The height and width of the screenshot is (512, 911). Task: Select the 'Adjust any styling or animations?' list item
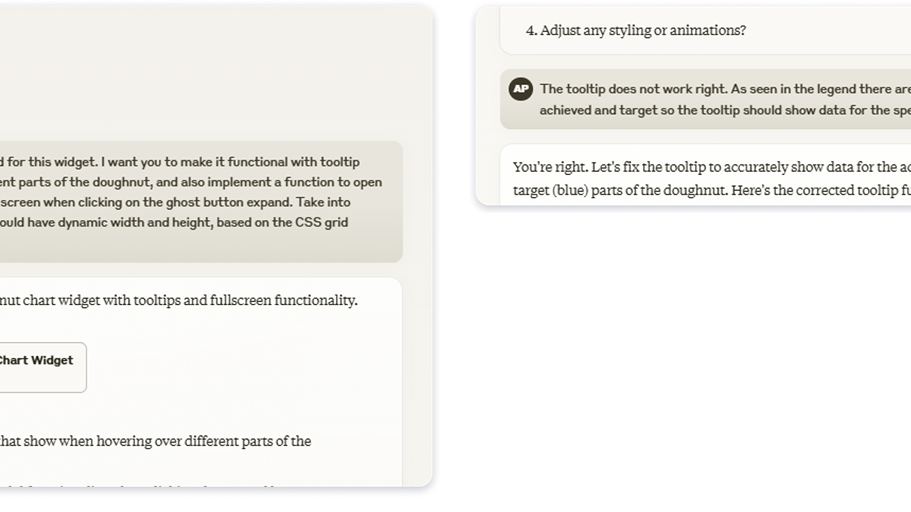pyautogui.click(x=636, y=30)
